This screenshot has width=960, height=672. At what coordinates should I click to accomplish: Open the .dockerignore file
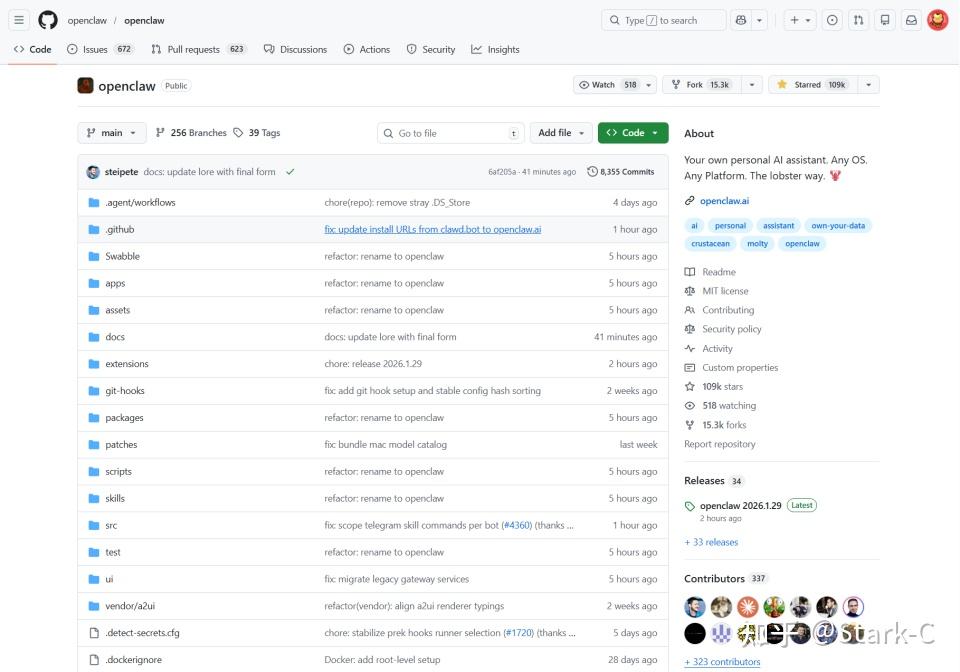(x=133, y=660)
